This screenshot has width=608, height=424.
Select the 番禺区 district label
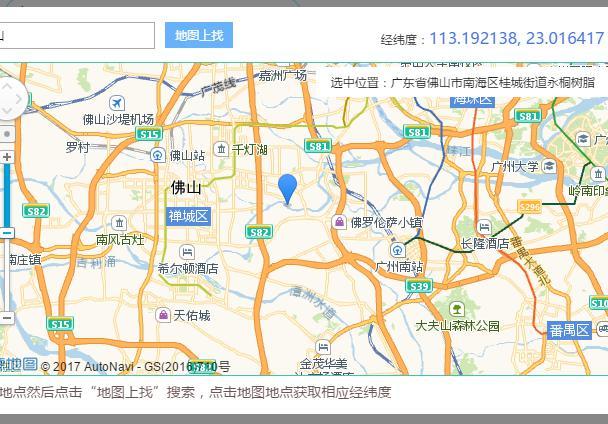point(569,330)
